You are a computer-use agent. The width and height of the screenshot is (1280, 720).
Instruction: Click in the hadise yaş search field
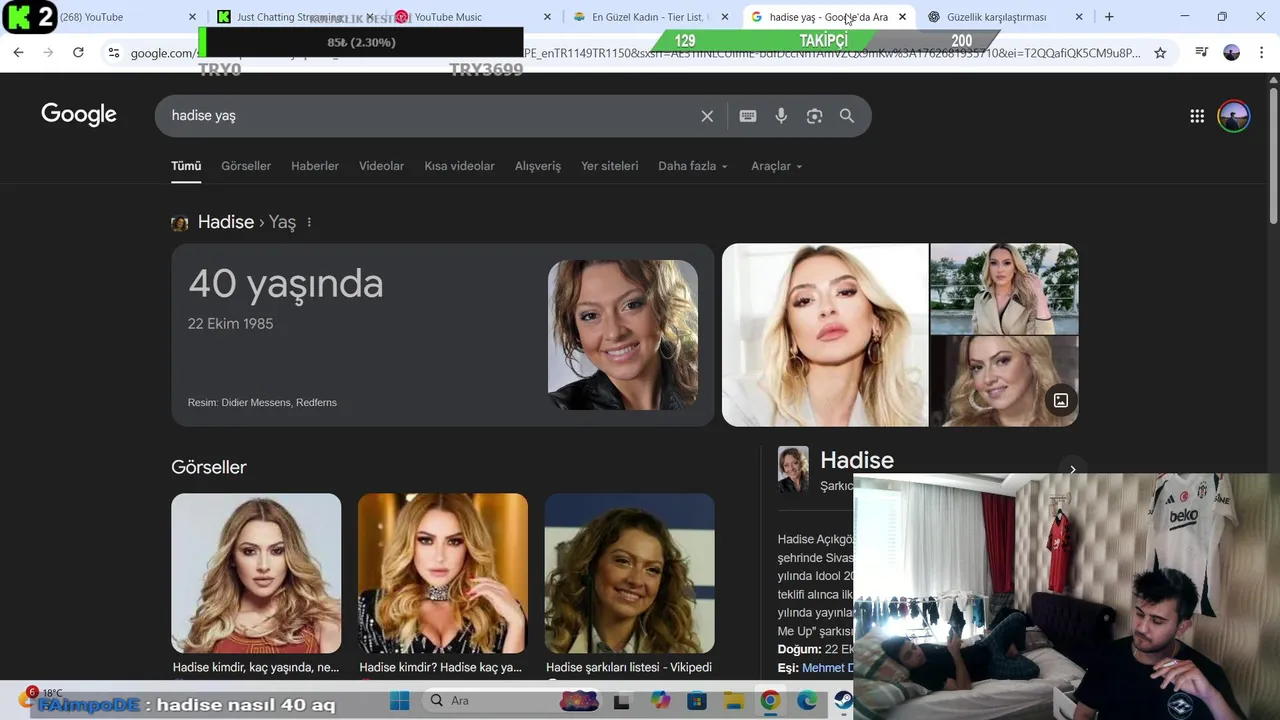tap(430, 116)
